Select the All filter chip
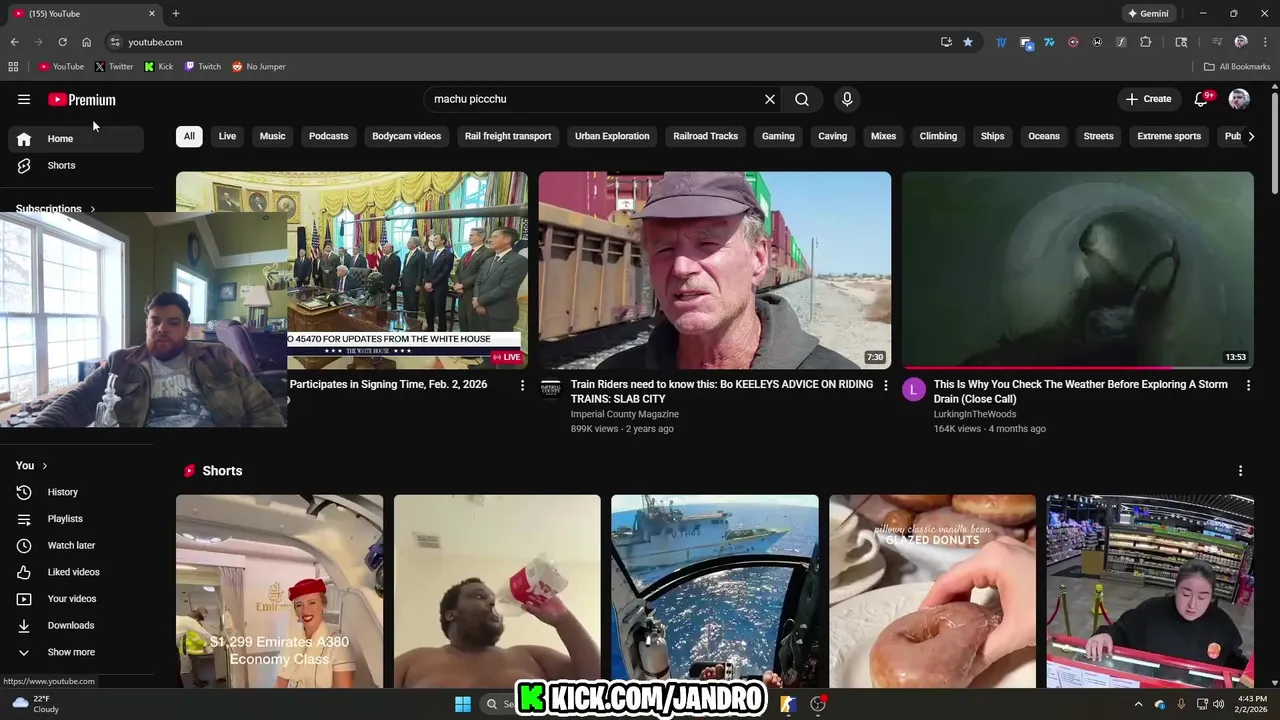 (x=189, y=136)
